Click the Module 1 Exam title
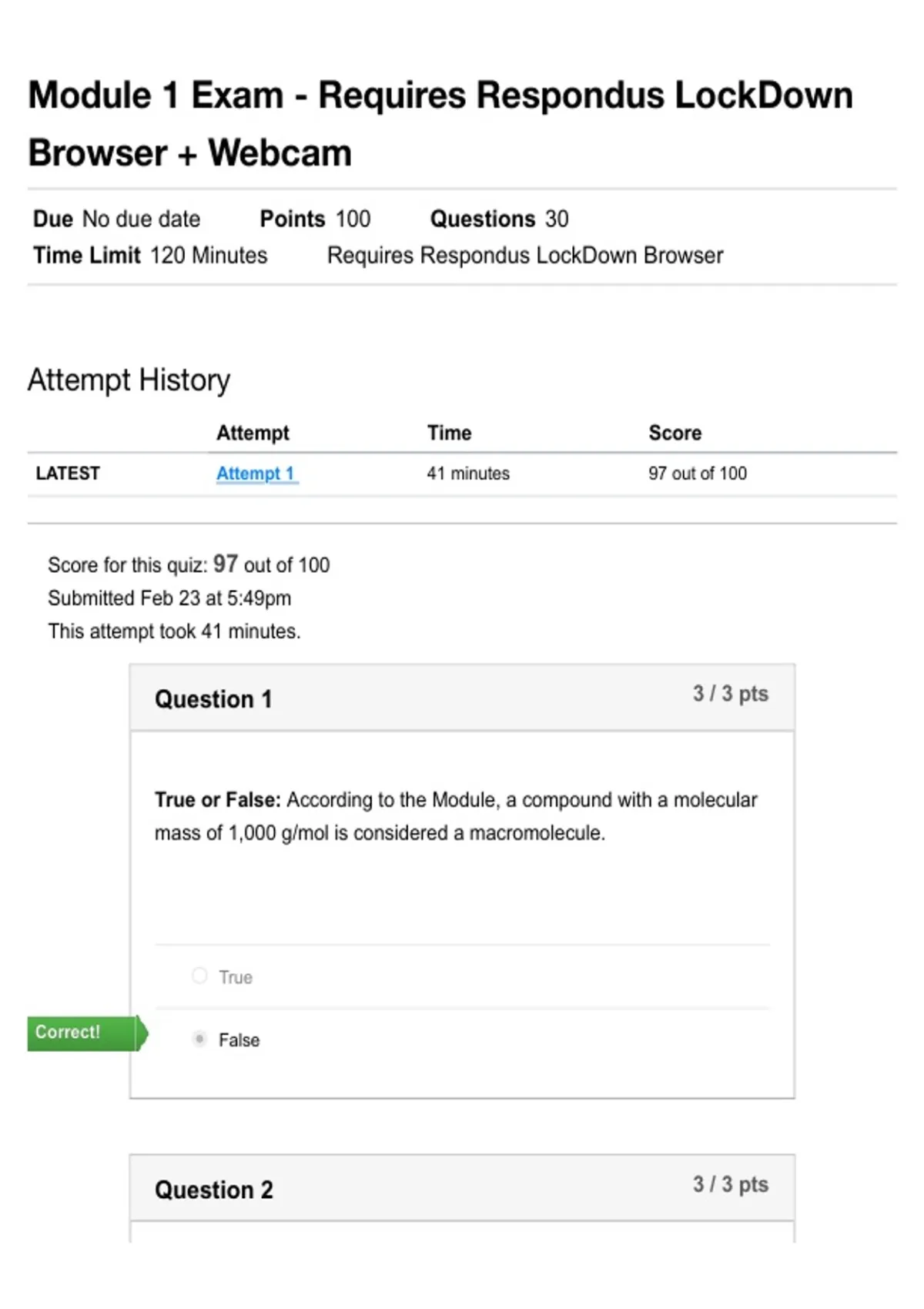Image resolution: width=924 pixels, height=1309 pixels. [x=440, y=124]
